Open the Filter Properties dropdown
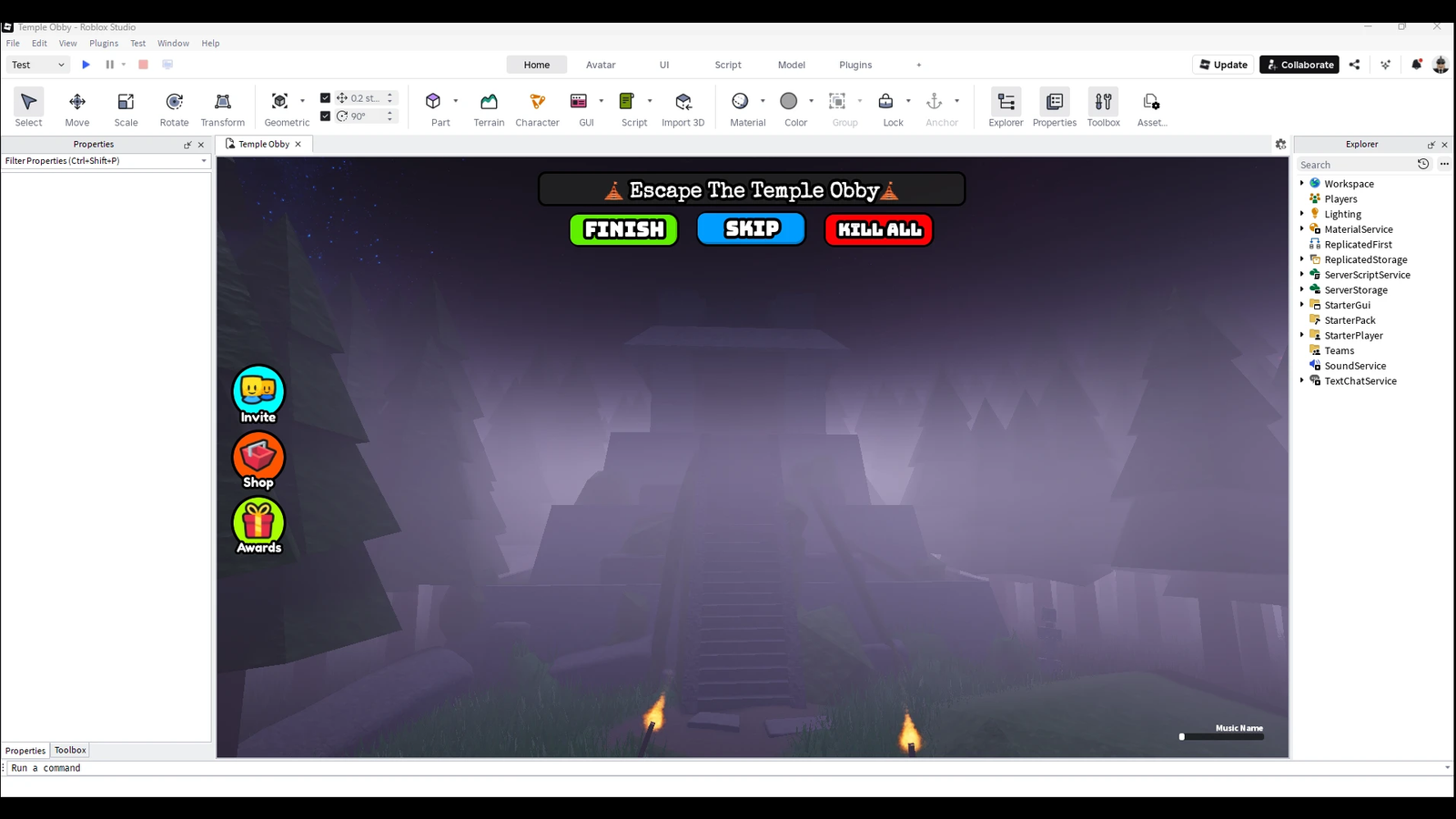 pyautogui.click(x=204, y=161)
